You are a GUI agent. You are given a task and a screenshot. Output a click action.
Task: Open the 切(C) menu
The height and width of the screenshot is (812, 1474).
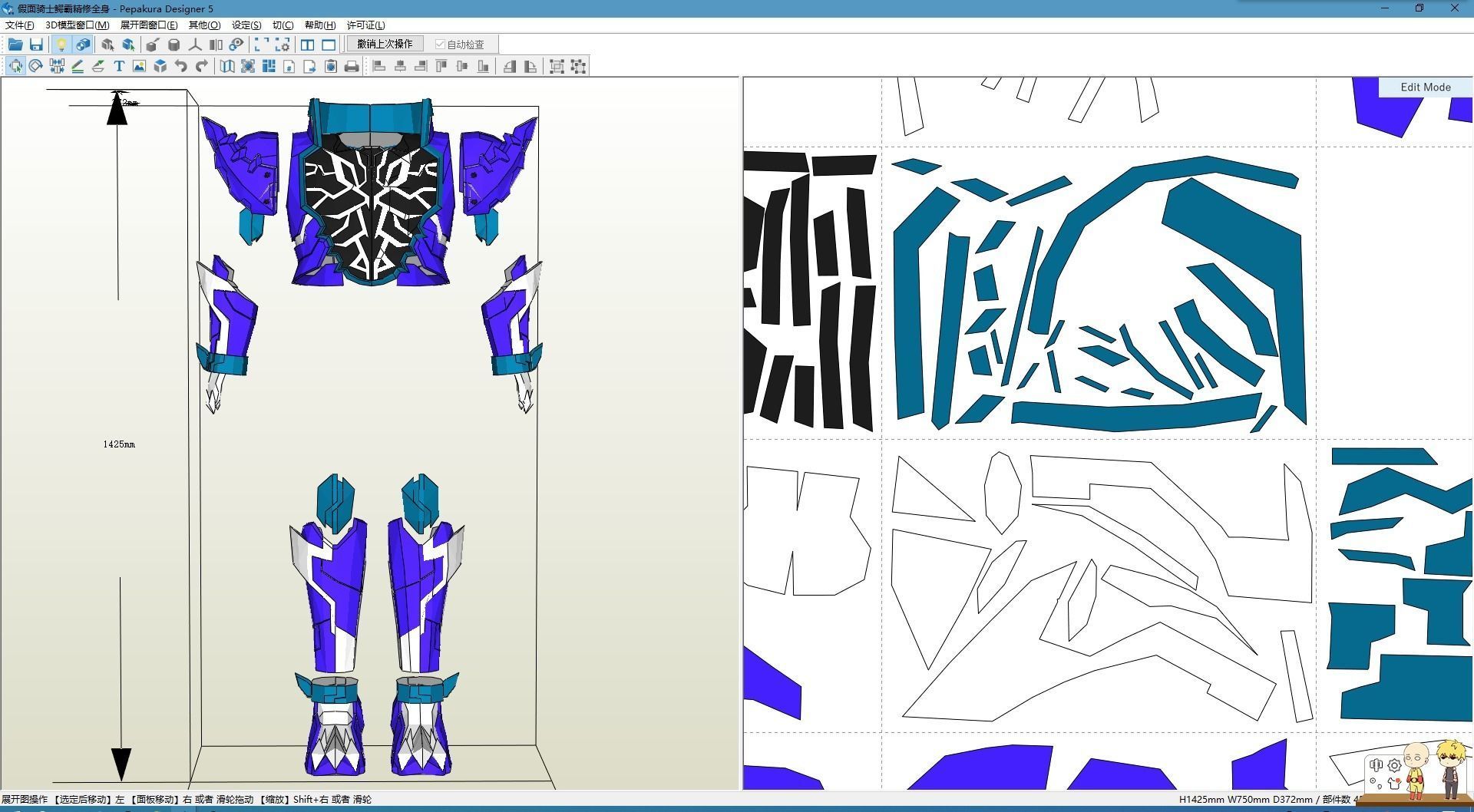point(283,25)
